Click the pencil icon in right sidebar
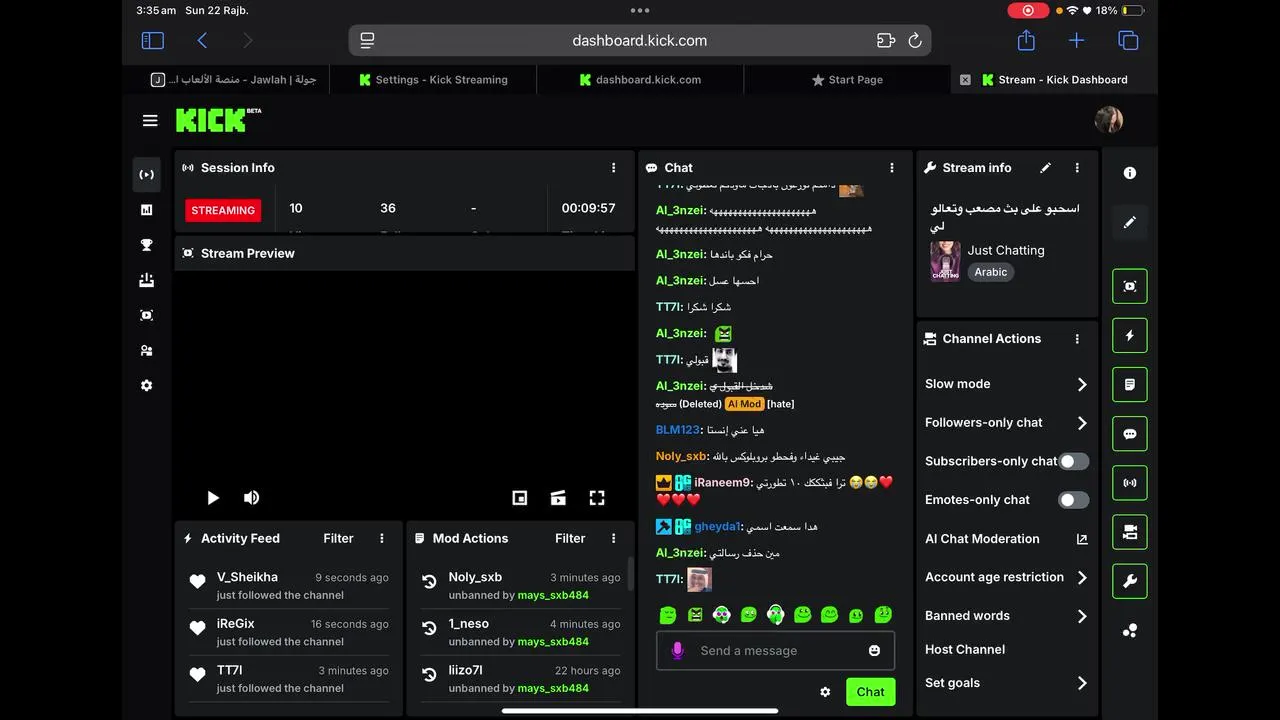This screenshot has width=1280, height=720. tap(1130, 222)
